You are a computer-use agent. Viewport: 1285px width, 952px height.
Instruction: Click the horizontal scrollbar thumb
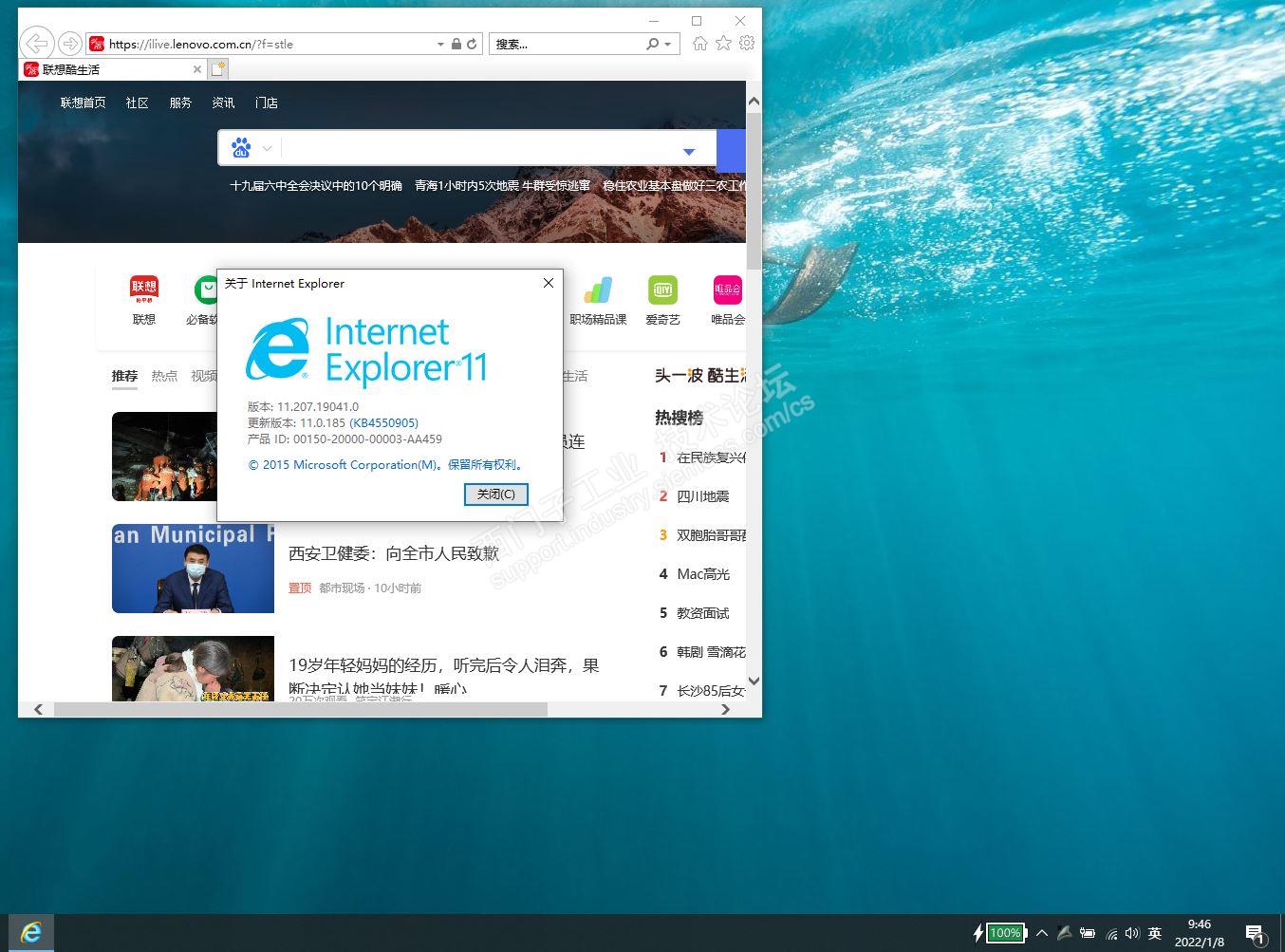tap(301, 709)
